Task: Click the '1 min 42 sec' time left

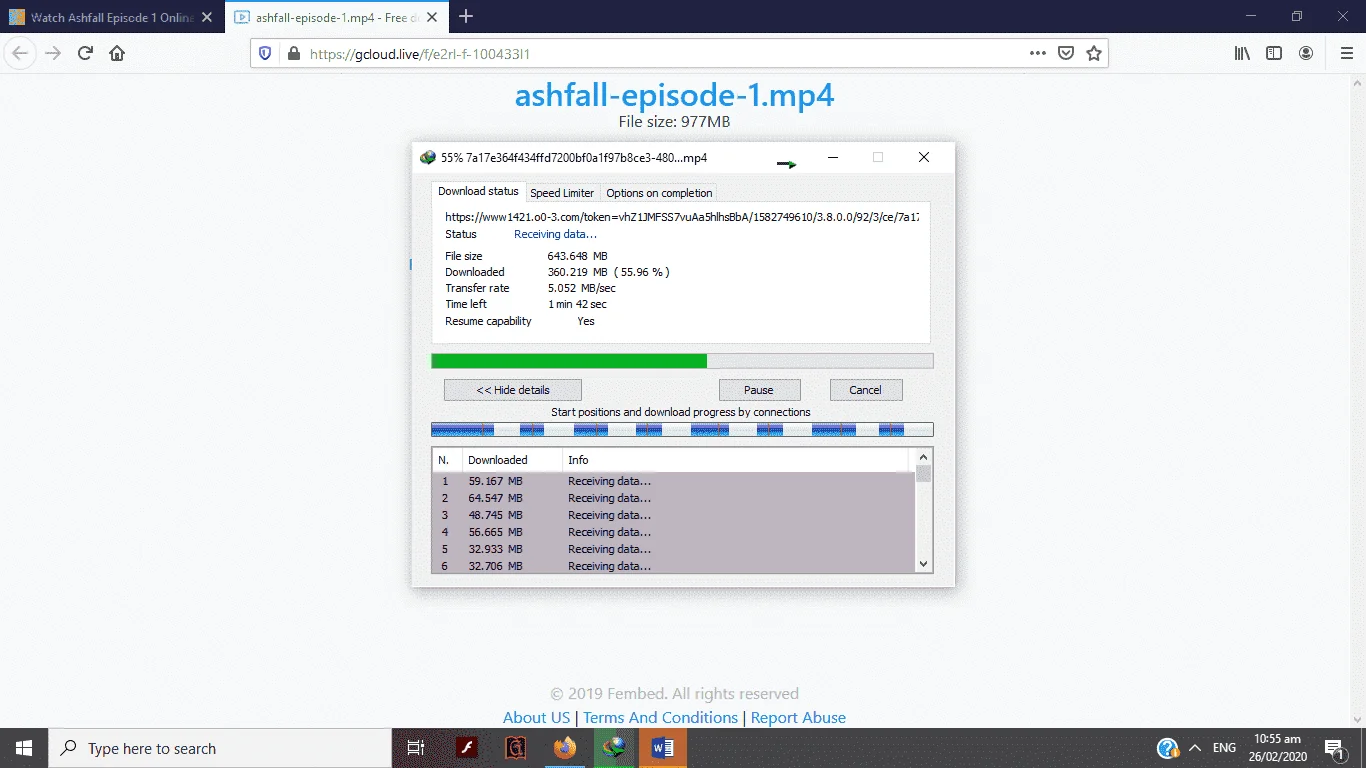Action: (577, 304)
